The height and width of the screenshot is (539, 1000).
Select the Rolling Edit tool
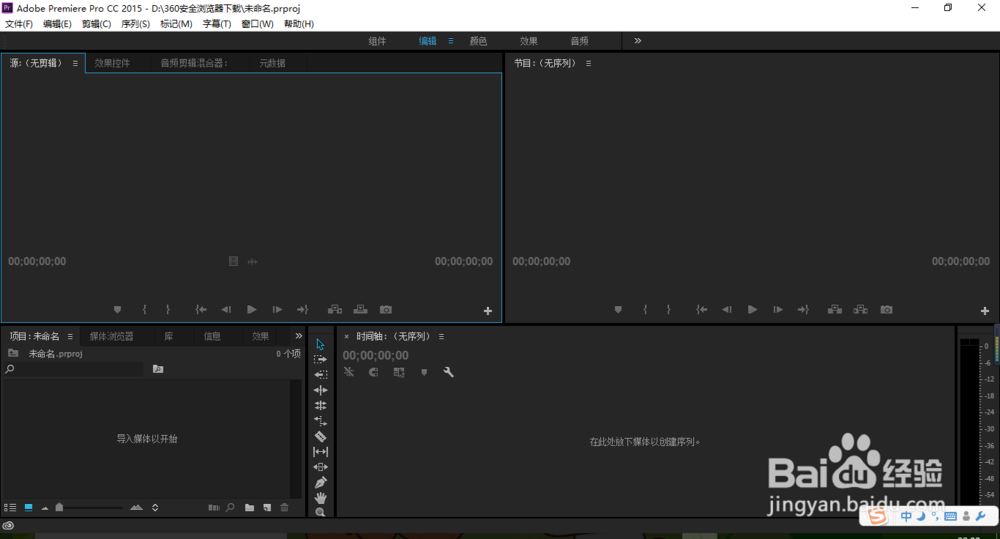[320, 405]
